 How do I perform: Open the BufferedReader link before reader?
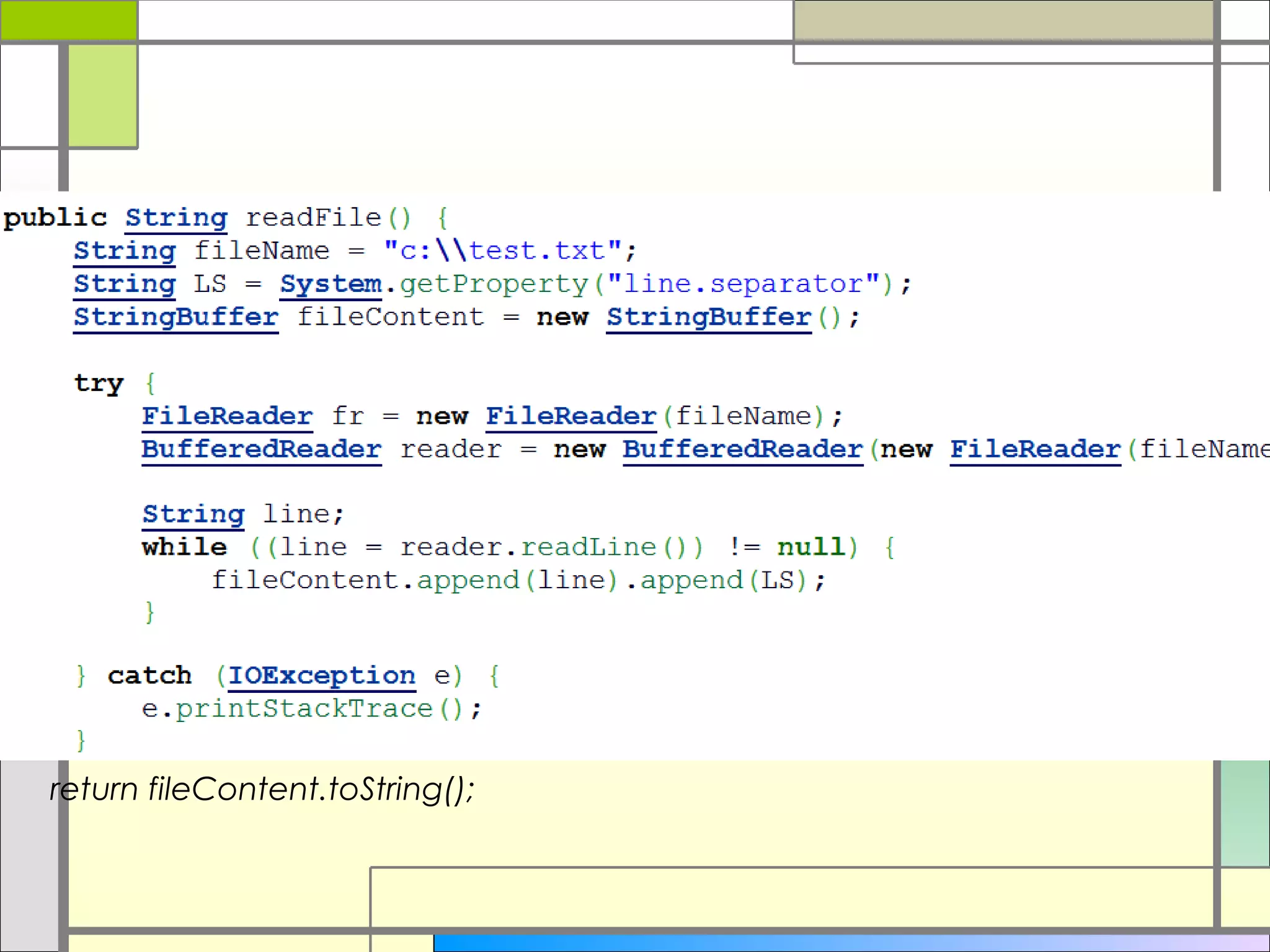(261, 449)
